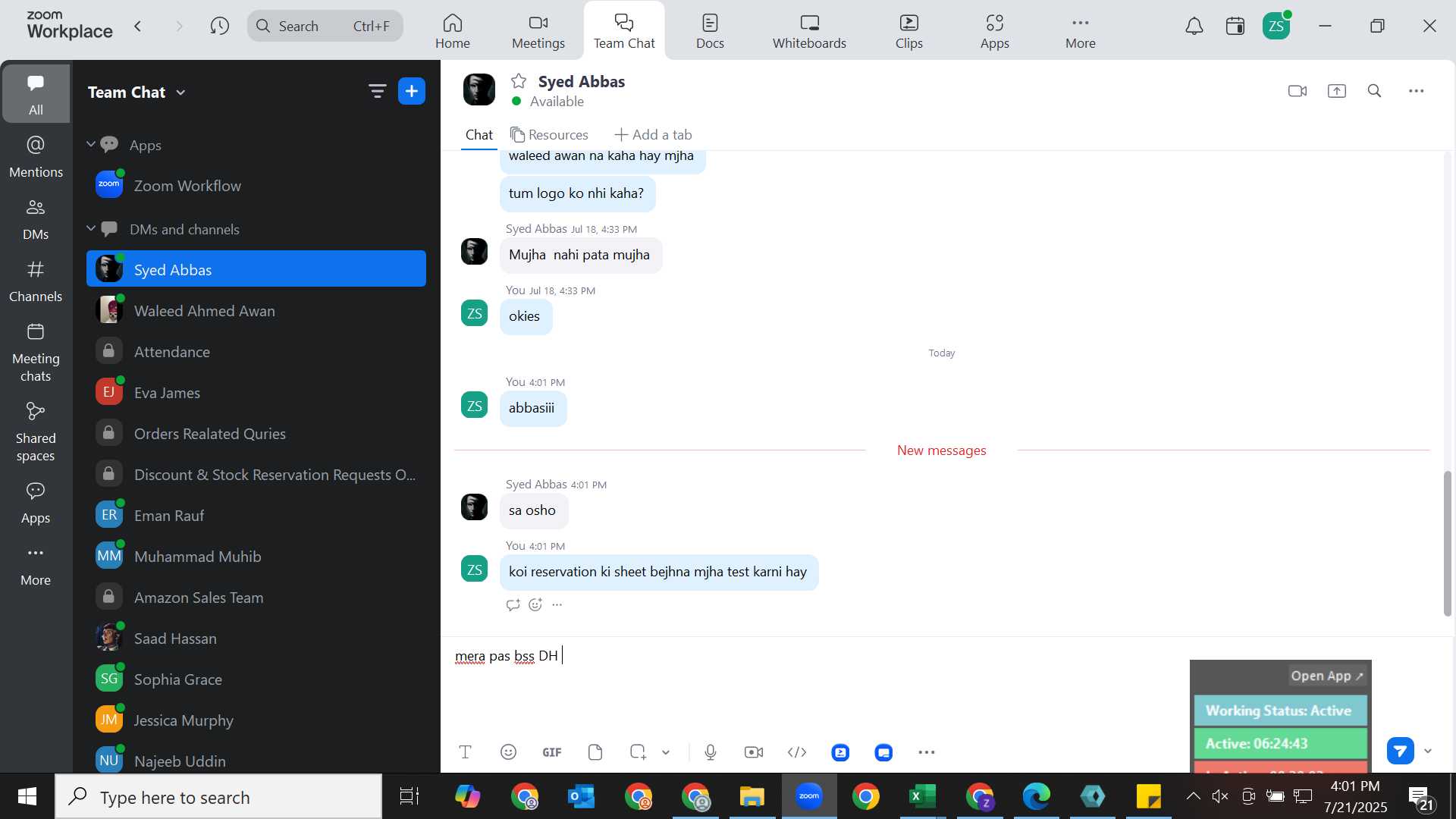The height and width of the screenshot is (819, 1456).
Task: Open the Apps tab in top bar
Action: point(994,31)
